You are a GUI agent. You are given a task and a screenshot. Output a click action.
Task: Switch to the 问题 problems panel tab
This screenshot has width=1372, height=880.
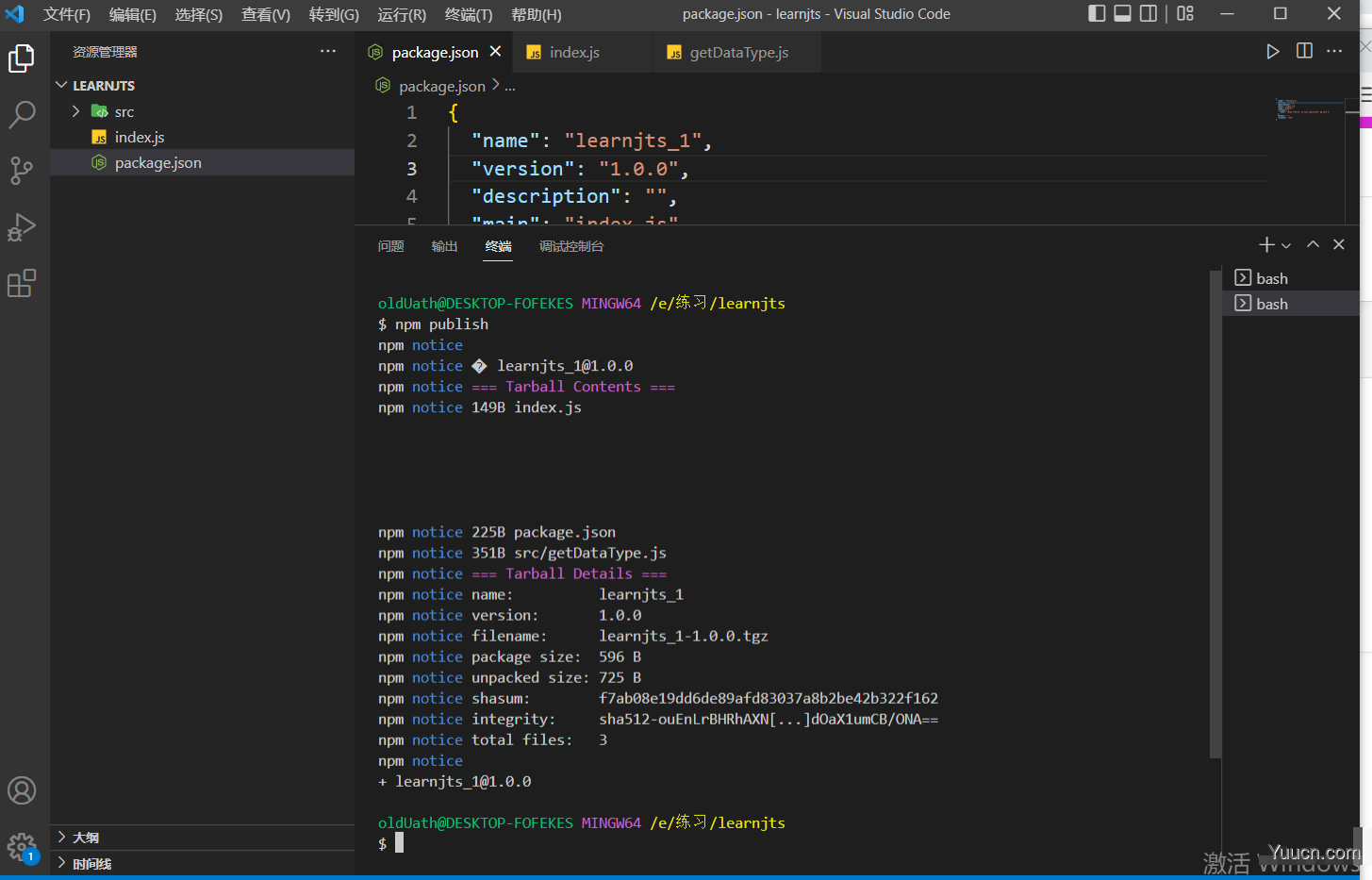point(390,246)
